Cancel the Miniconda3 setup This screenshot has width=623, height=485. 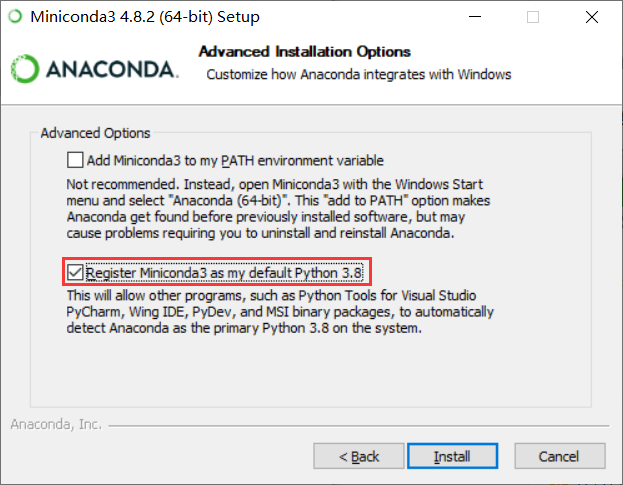coord(559,456)
